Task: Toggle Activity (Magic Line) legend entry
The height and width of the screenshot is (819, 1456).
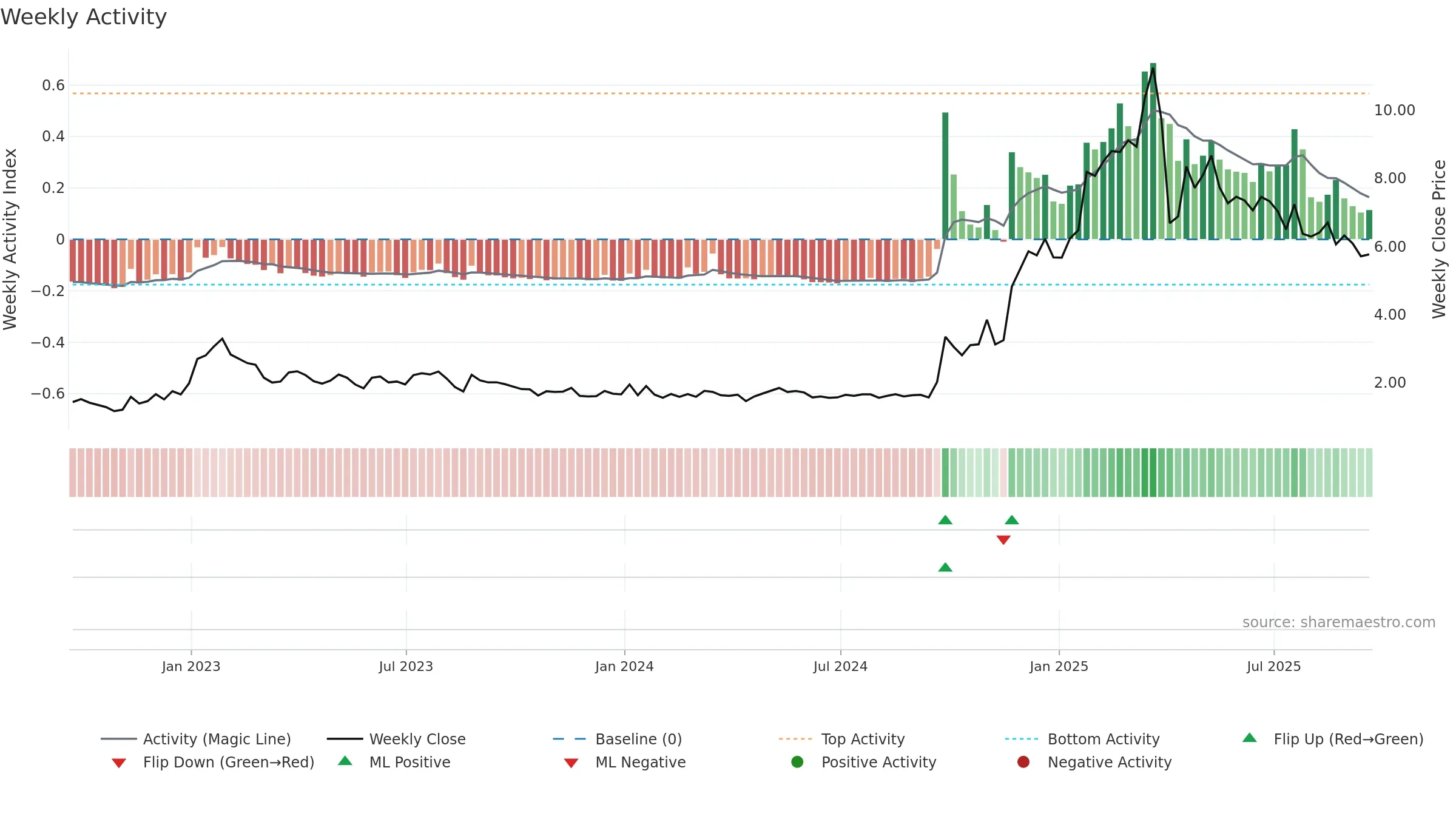Action: coord(196,739)
